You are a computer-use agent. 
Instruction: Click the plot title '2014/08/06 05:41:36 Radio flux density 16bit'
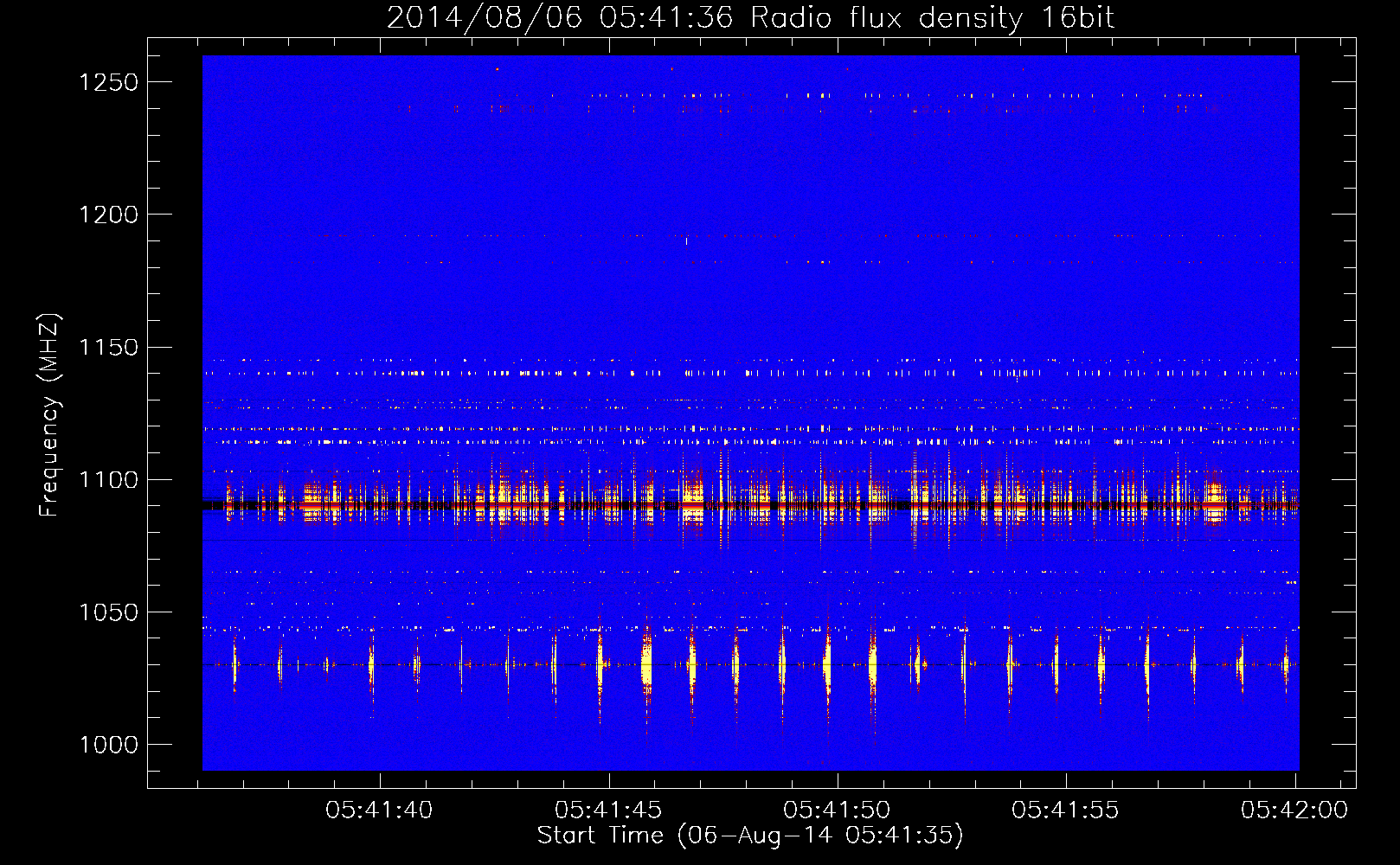click(x=750, y=17)
